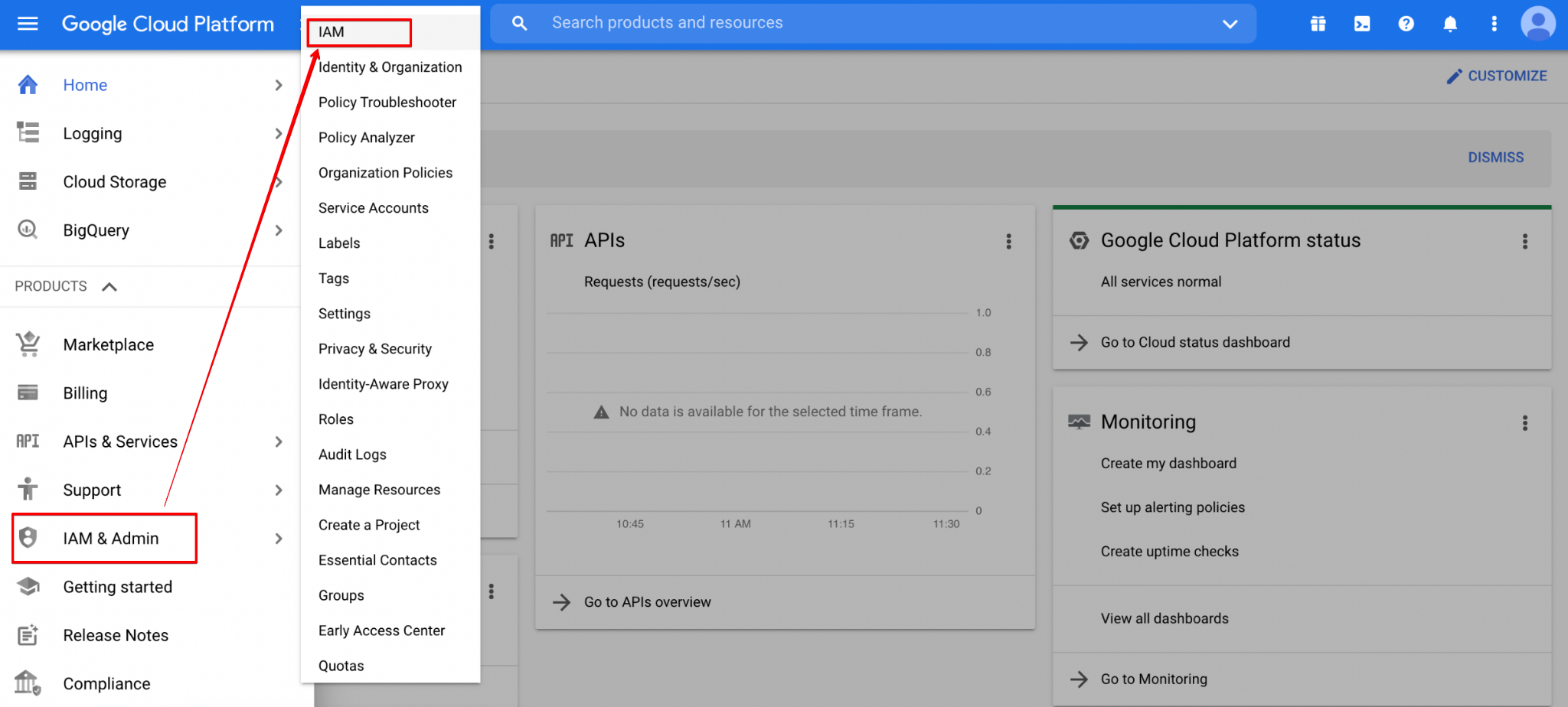Click the search magnifier icon
The height and width of the screenshot is (707, 1568).
click(x=520, y=24)
